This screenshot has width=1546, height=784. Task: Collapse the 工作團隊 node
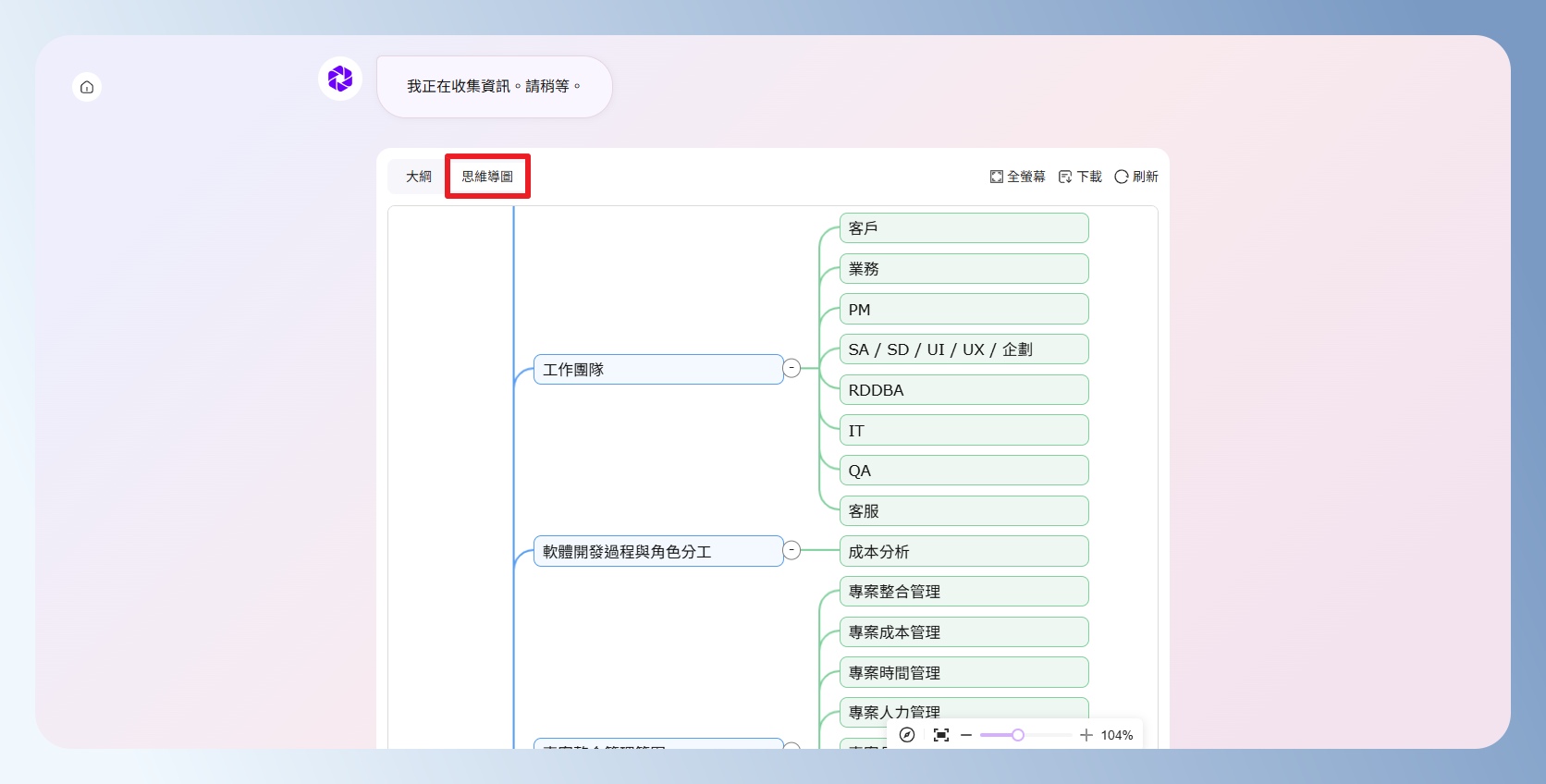click(791, 368)
